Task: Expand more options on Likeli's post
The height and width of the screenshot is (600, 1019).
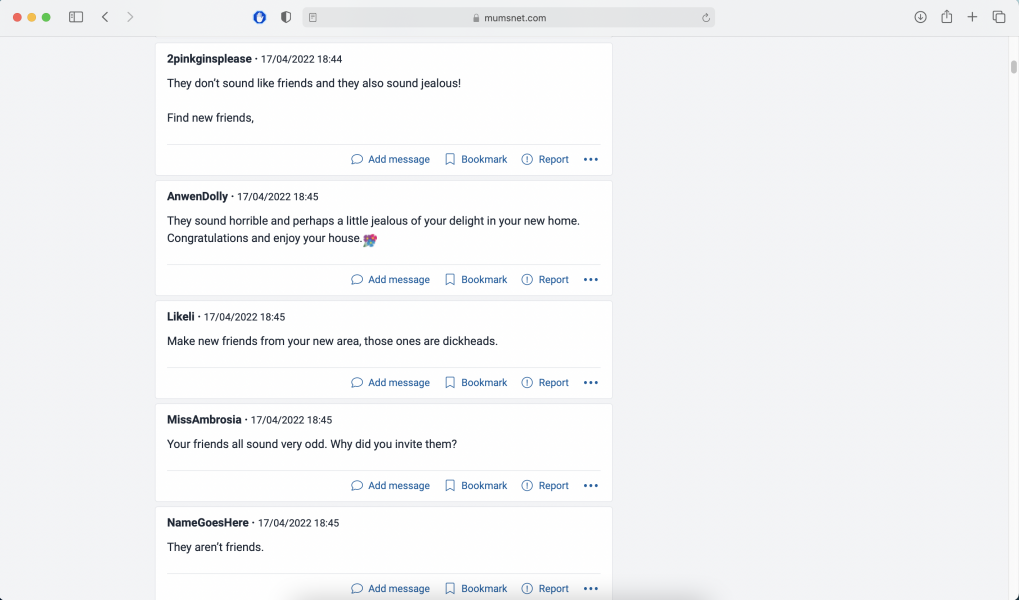Action: point(590,383)
